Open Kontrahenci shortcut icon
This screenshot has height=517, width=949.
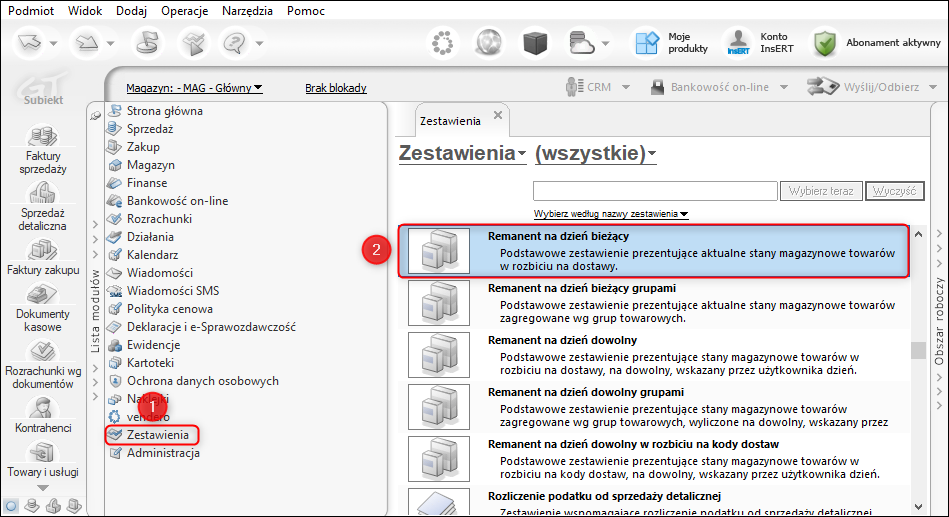(42, 408)
